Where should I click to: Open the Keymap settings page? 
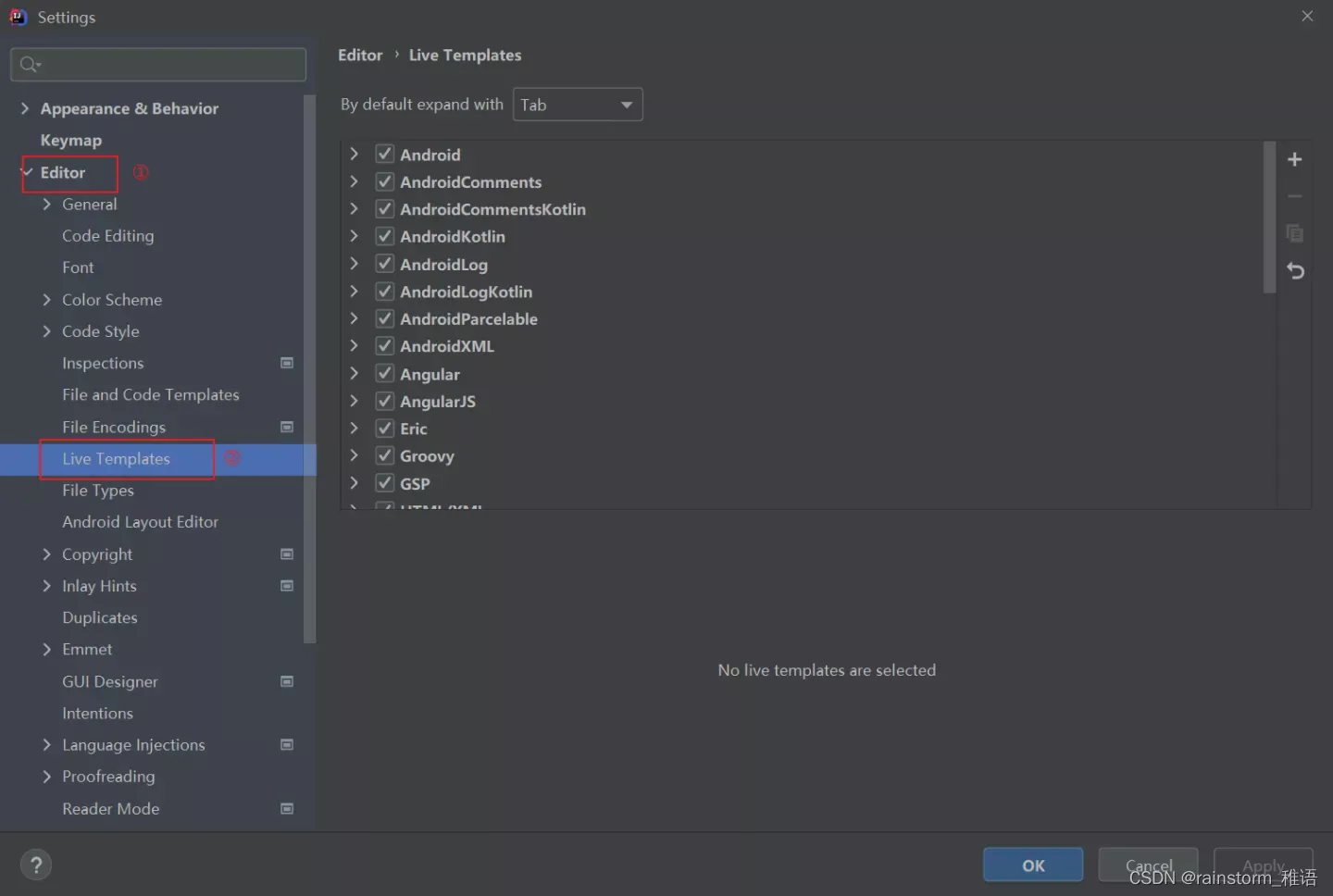coord(71,140)
